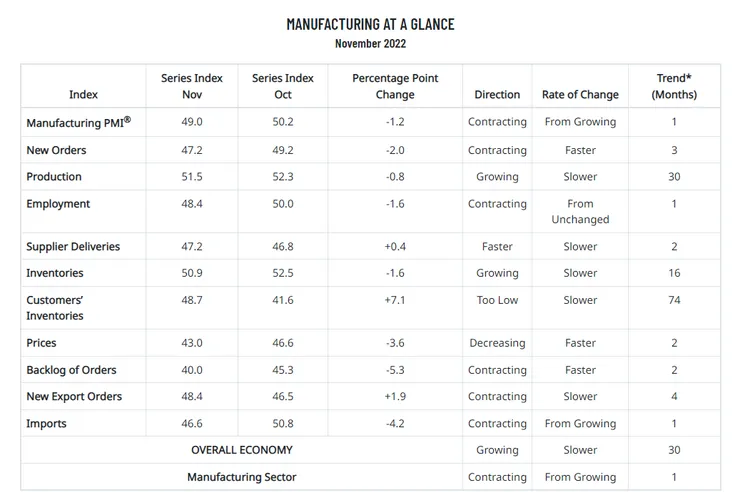Click the "Direction" column header
Image resolution: width=740 pixels, height=492 pixels.
(x=497, y=95)
